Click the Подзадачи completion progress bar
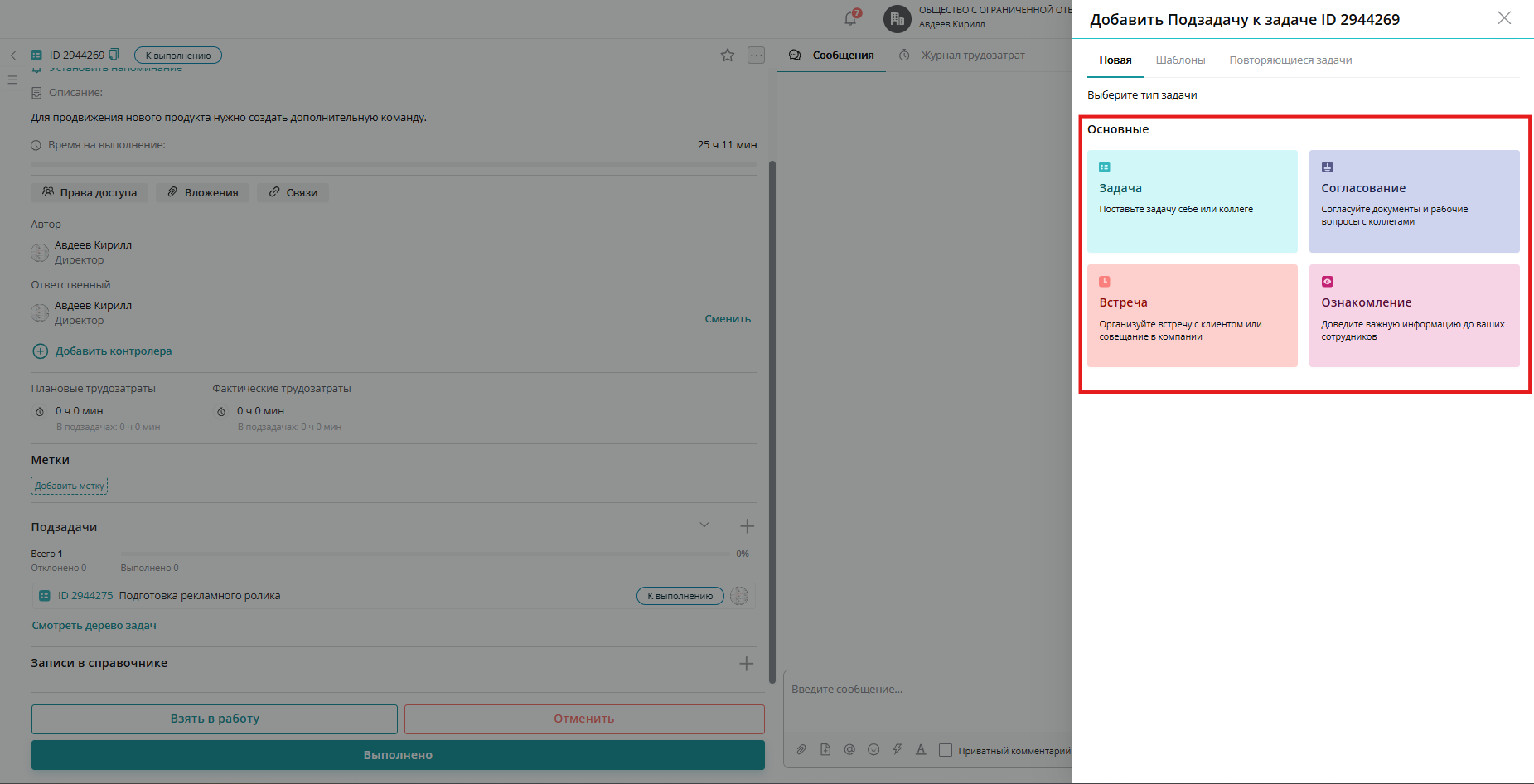This screenshot has height=784, width=1534. click(x=425, y=554)
